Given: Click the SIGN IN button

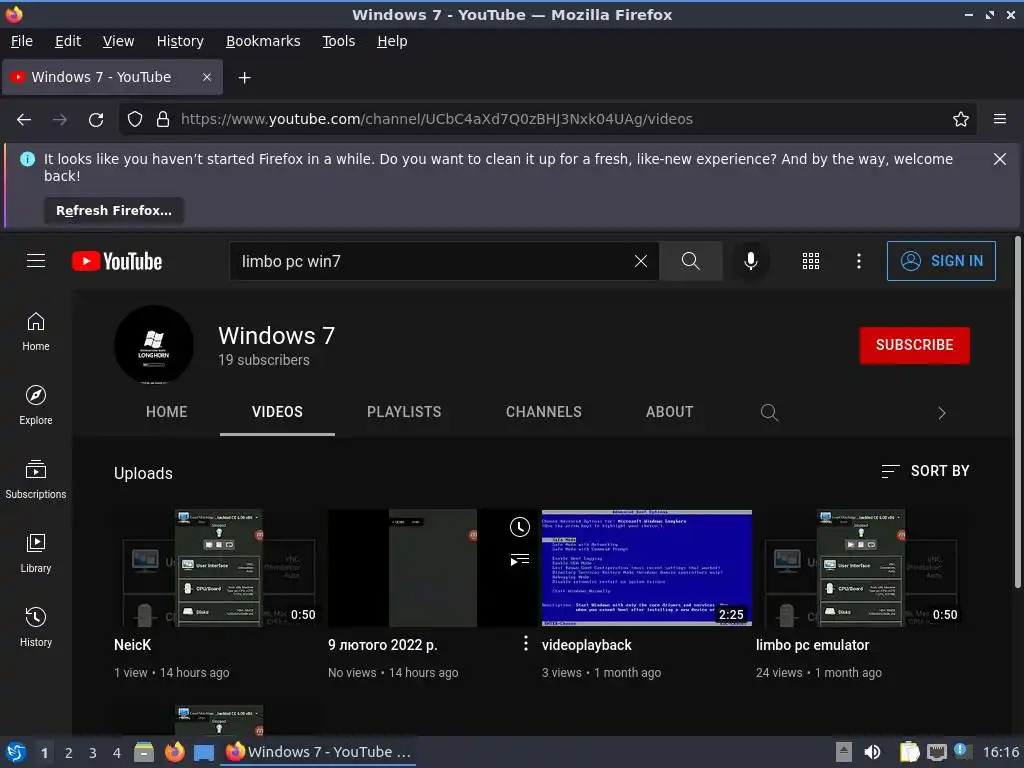Looking at the screenshot, I should pos(941,261).
